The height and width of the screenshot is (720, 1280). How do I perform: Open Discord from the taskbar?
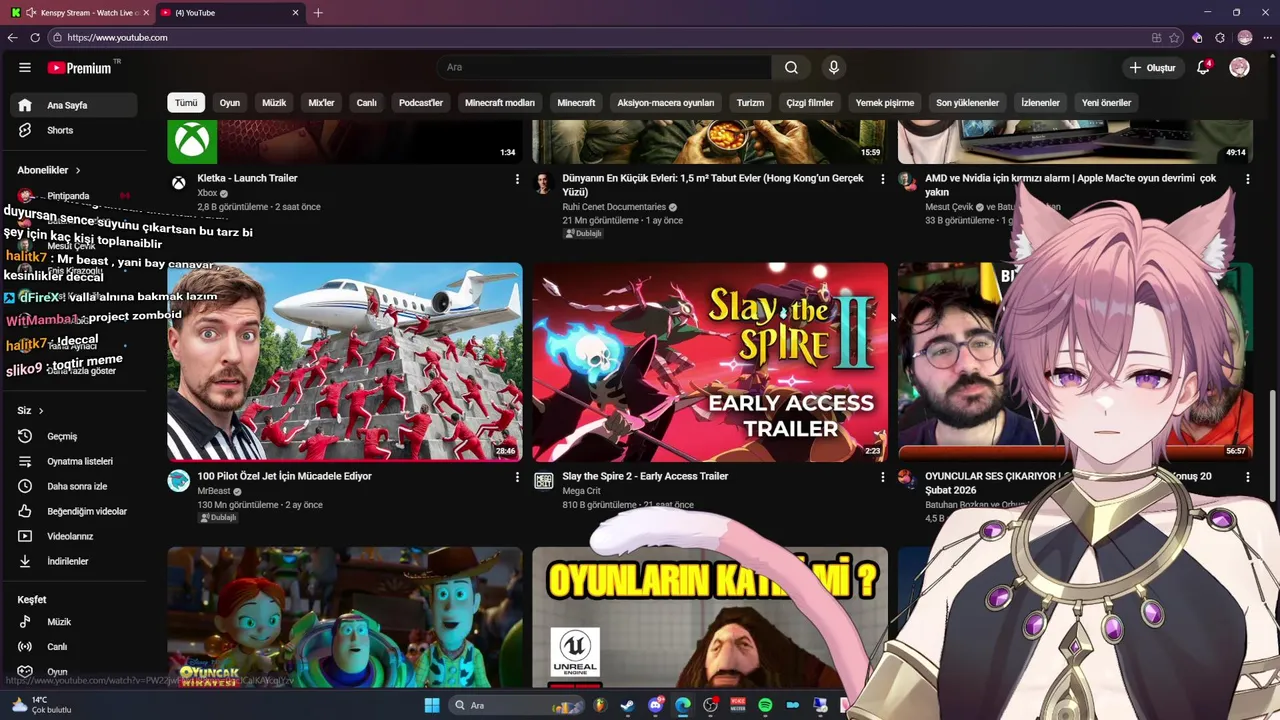tap(655, 705)
